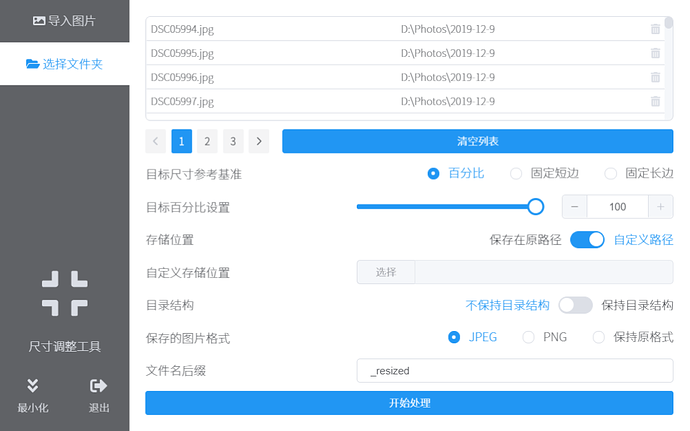Select PNG as the saved image format
This screenshot has width=690, height=431.
(529, 337)
